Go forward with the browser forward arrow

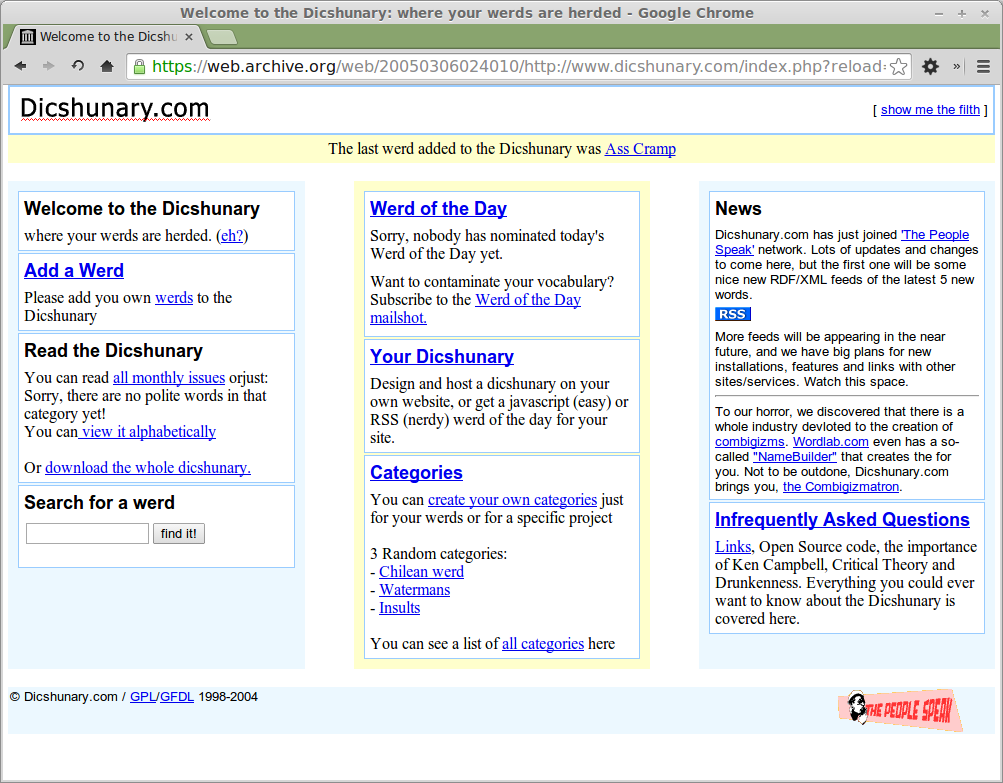point(49,66)
